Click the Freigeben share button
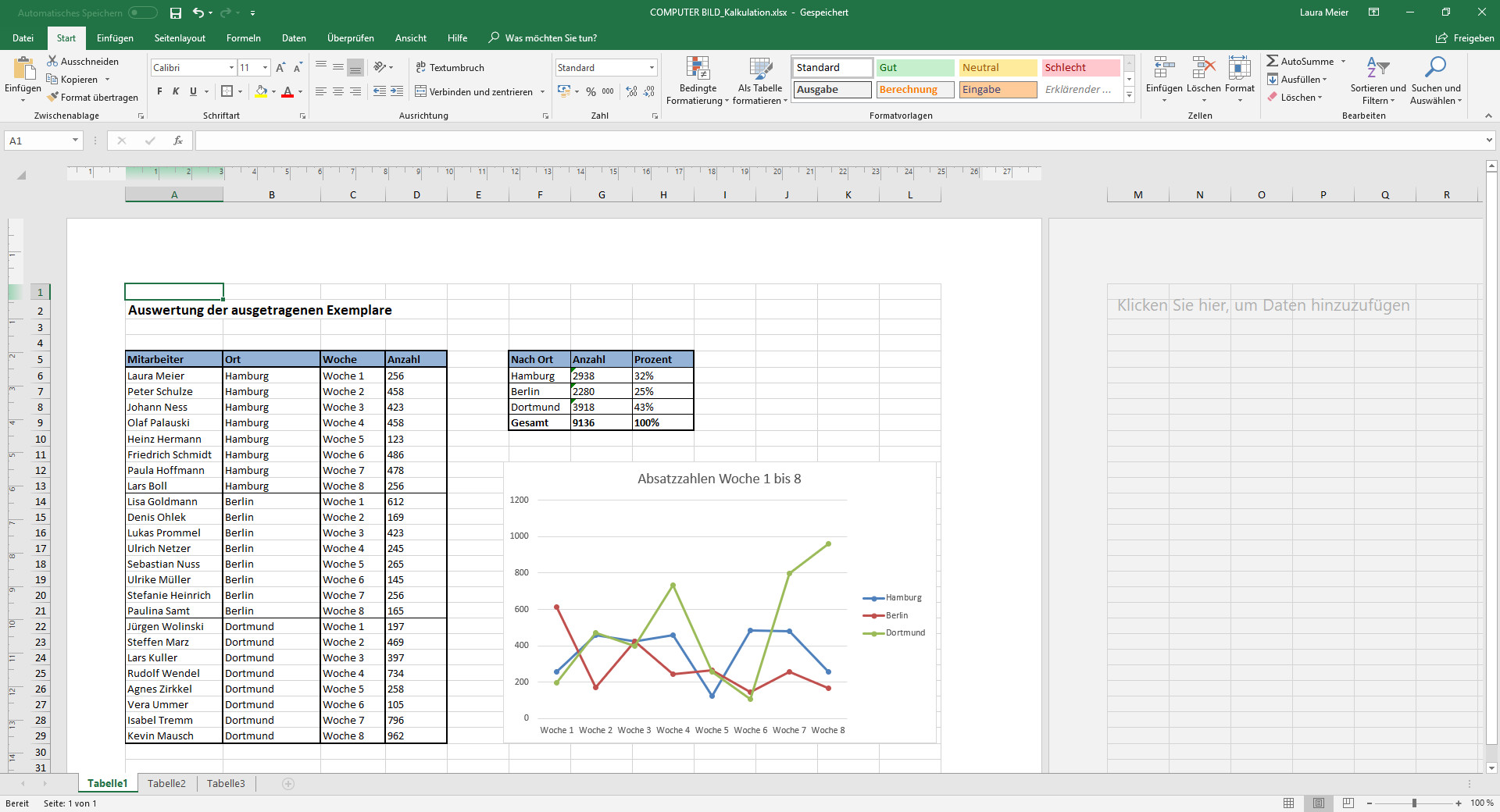Image resolution: width=1500 pixels, height=812 pixels. point(1465,38)
